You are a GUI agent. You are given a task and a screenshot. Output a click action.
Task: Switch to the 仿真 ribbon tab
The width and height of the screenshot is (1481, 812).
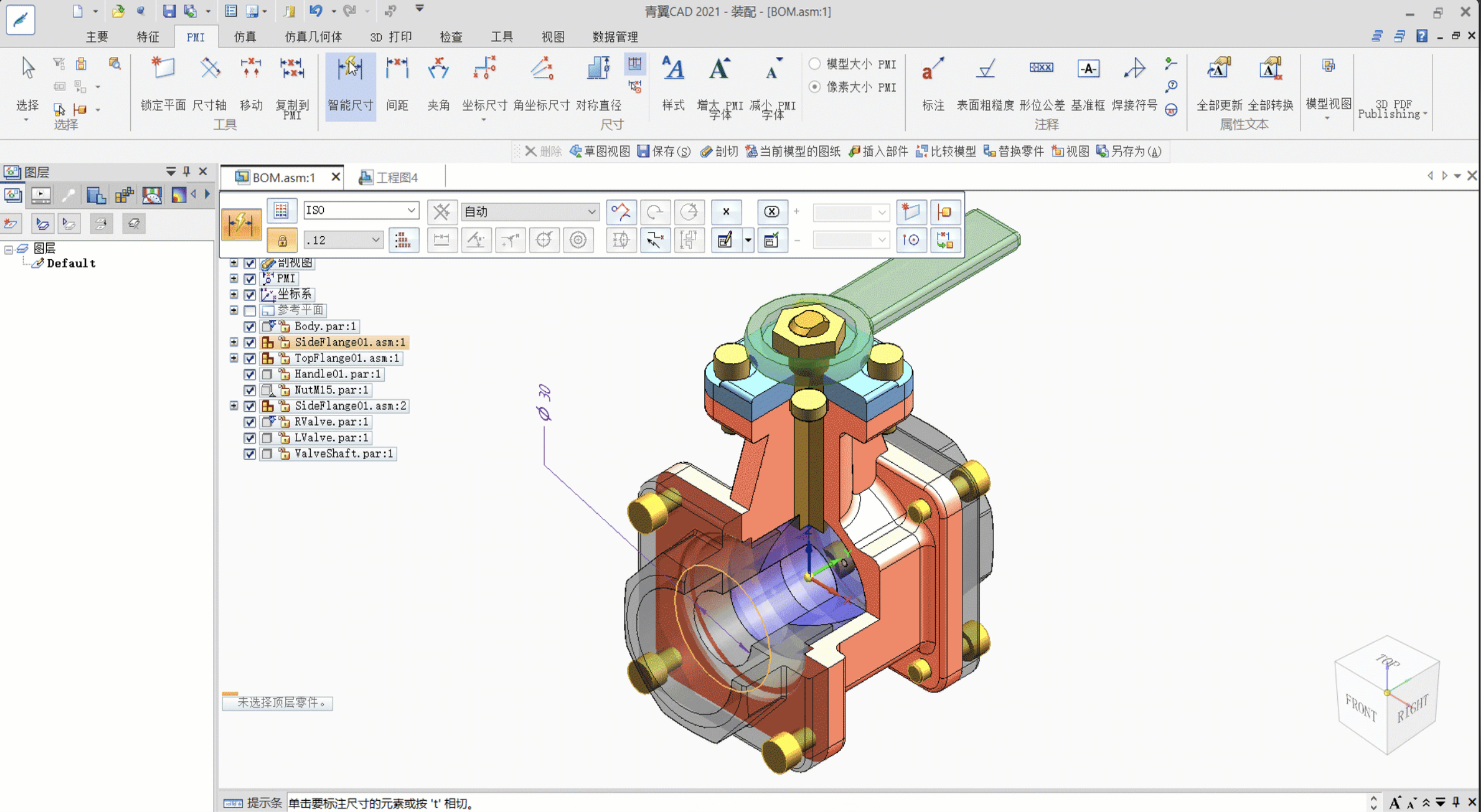(245, 37)
